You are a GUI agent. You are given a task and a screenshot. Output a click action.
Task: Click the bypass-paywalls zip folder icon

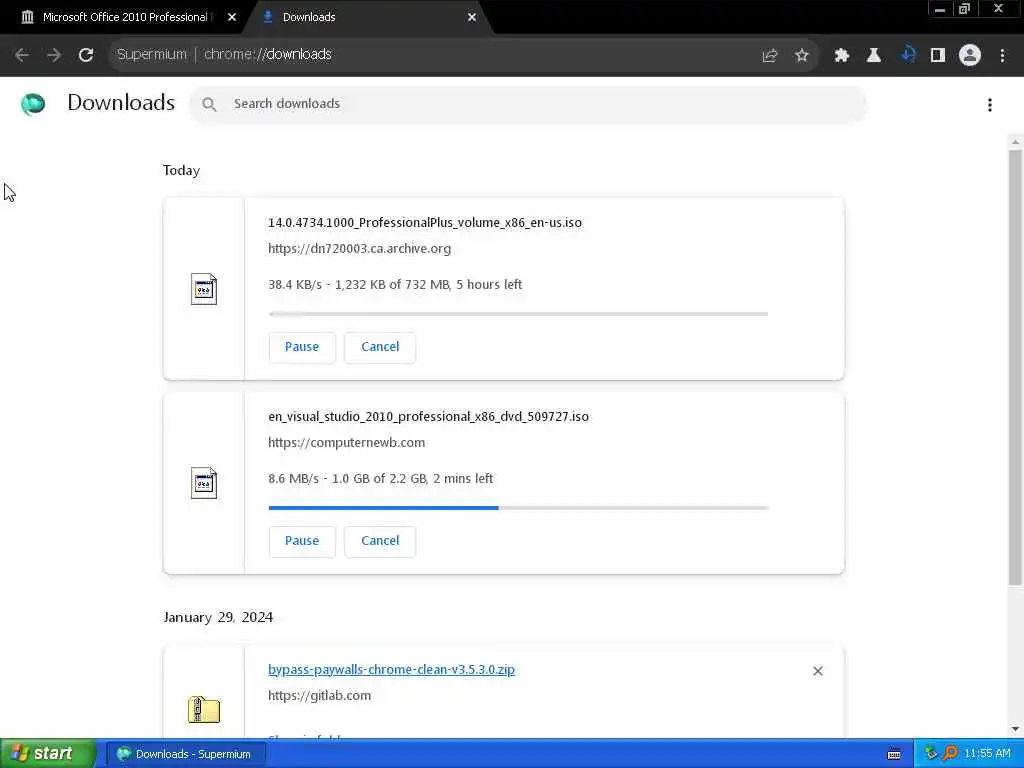point(204,709)
